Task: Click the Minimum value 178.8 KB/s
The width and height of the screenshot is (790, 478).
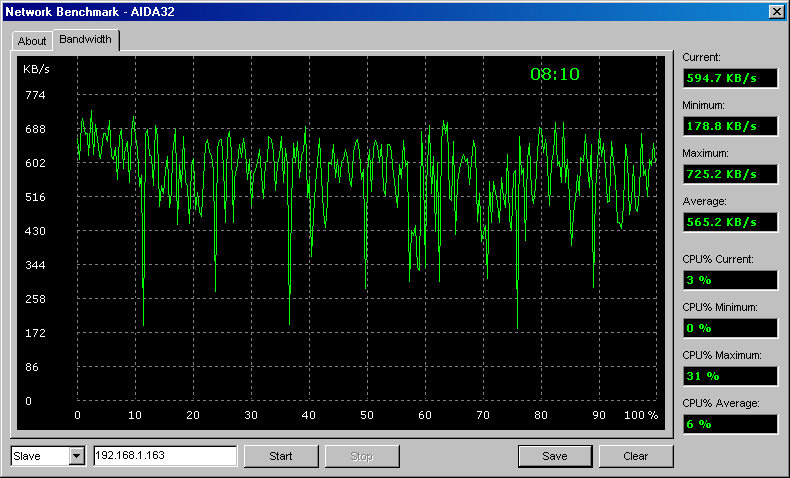Action: click(x=730, y=126)
